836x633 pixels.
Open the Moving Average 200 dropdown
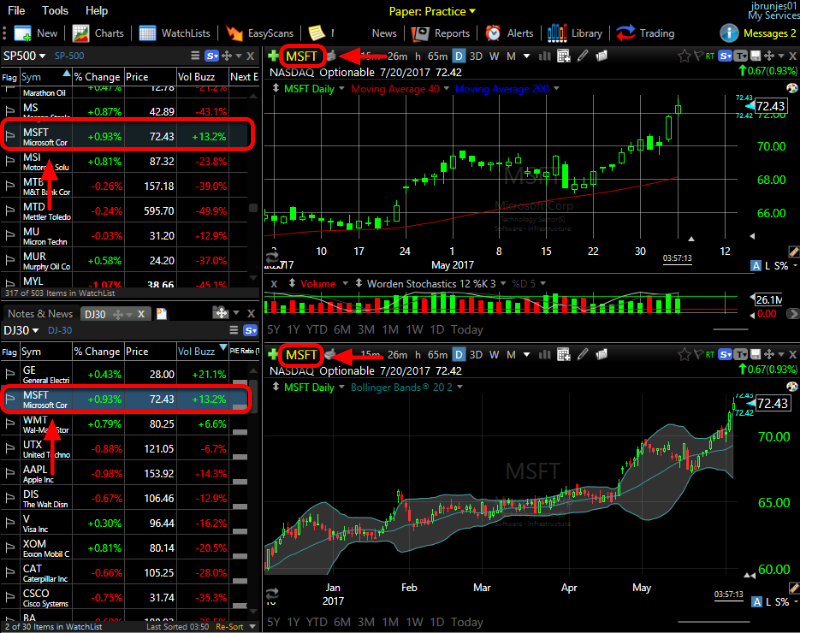pos(556,88)
